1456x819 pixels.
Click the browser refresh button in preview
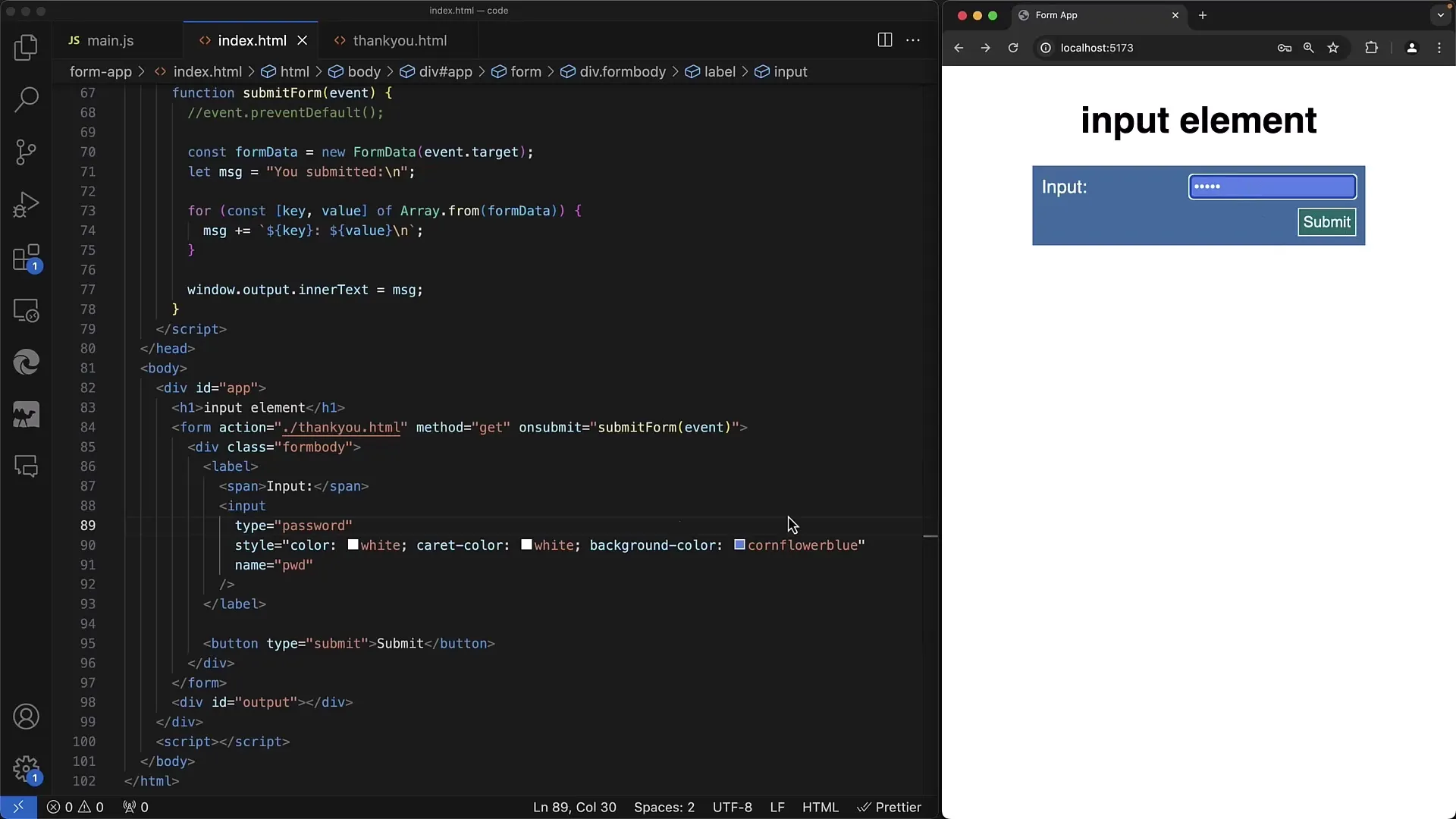(x=1013, y=47)
